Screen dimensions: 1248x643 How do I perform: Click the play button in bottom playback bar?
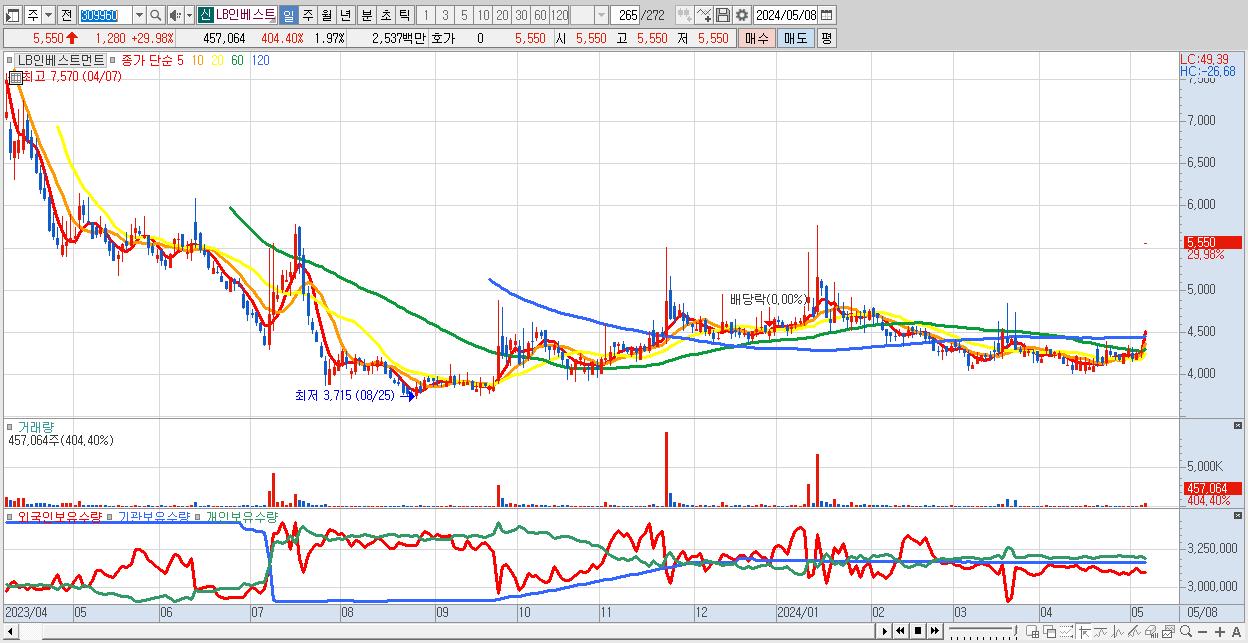tap(884, 631)
